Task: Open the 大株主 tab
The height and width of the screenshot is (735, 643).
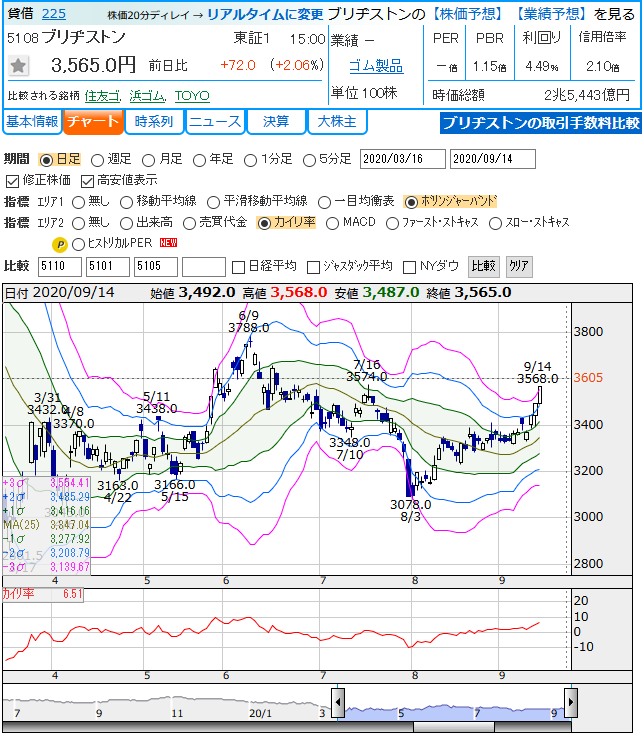Action: (x=337, y=122)
